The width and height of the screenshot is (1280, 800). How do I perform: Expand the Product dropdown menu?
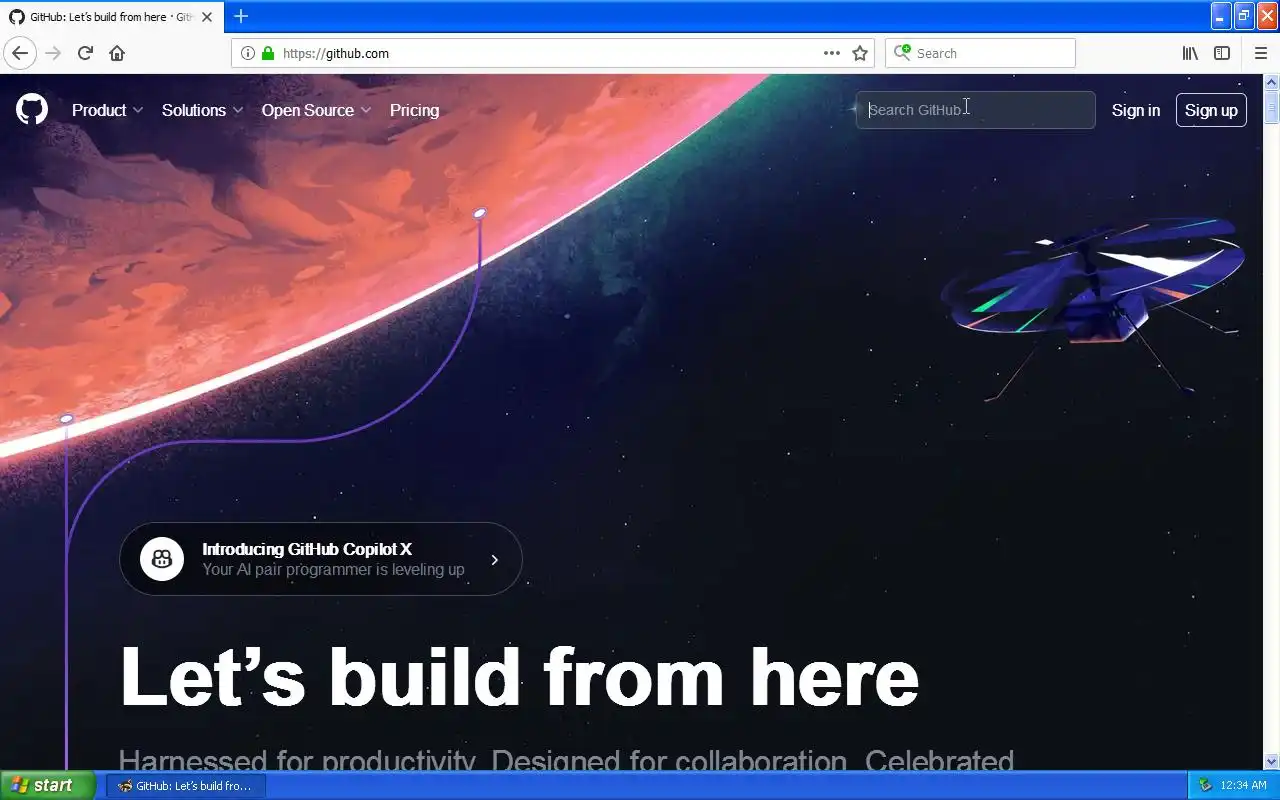point(107,110)
